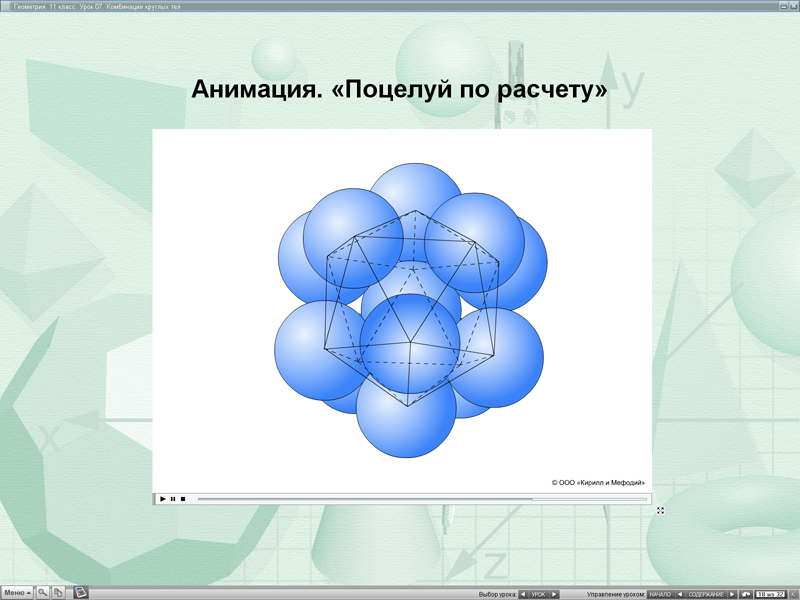Go to next lesson arrow

554,594
